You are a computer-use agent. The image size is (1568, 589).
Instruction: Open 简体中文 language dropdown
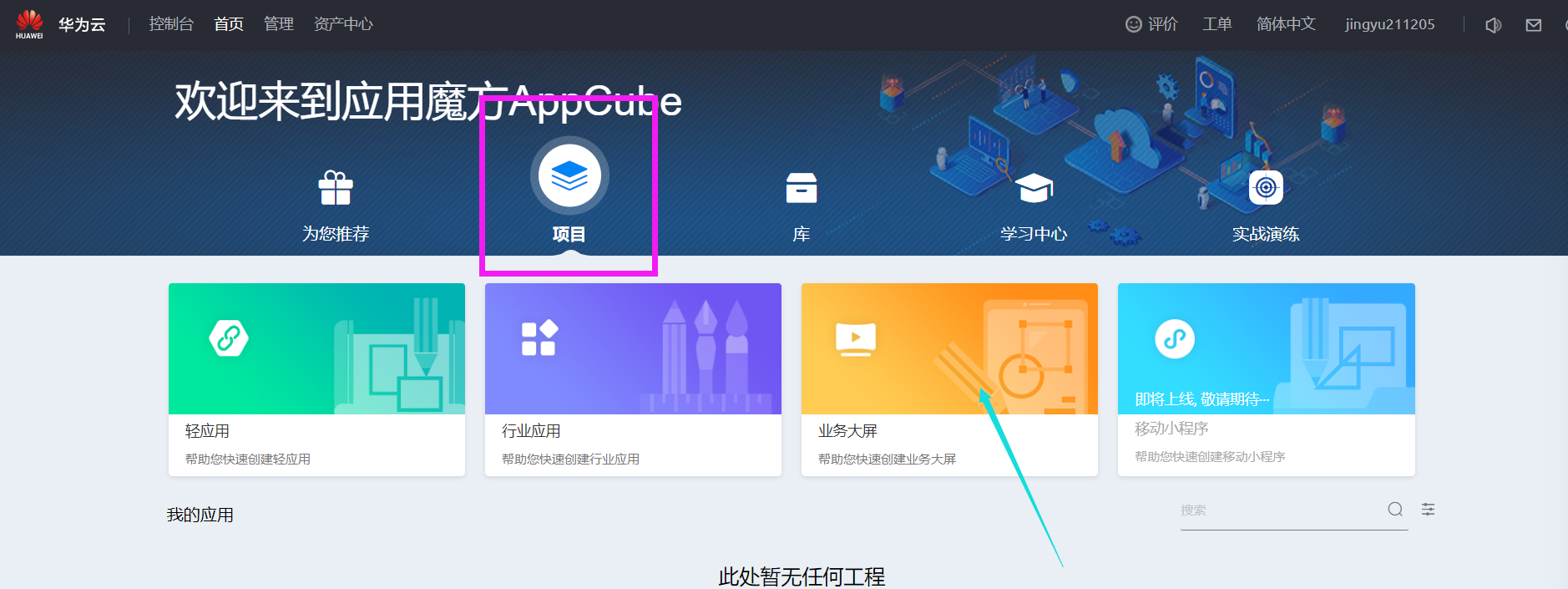click(x=1286, y=24)
